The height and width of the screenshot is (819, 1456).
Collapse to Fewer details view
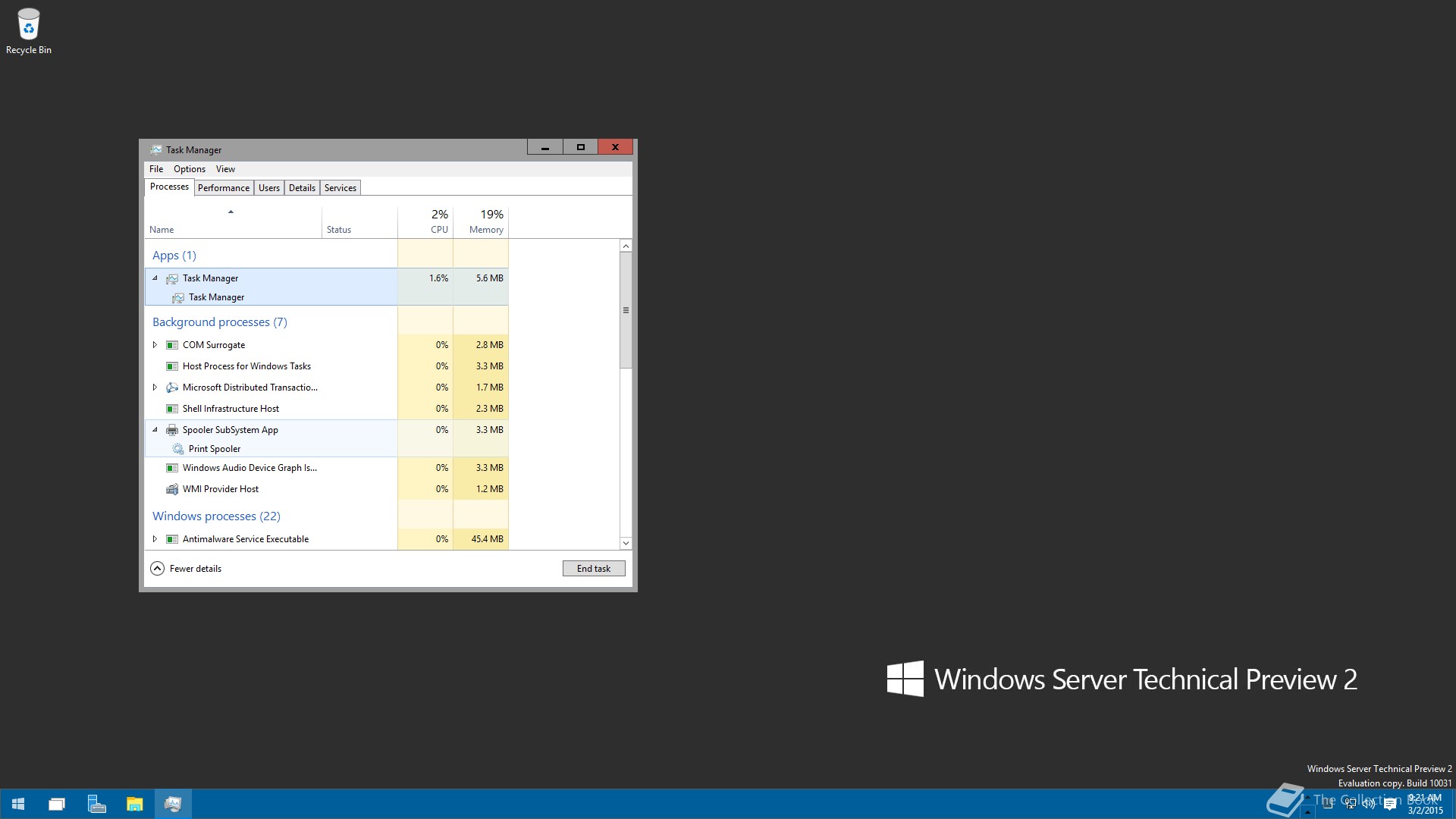coord(186,569)
